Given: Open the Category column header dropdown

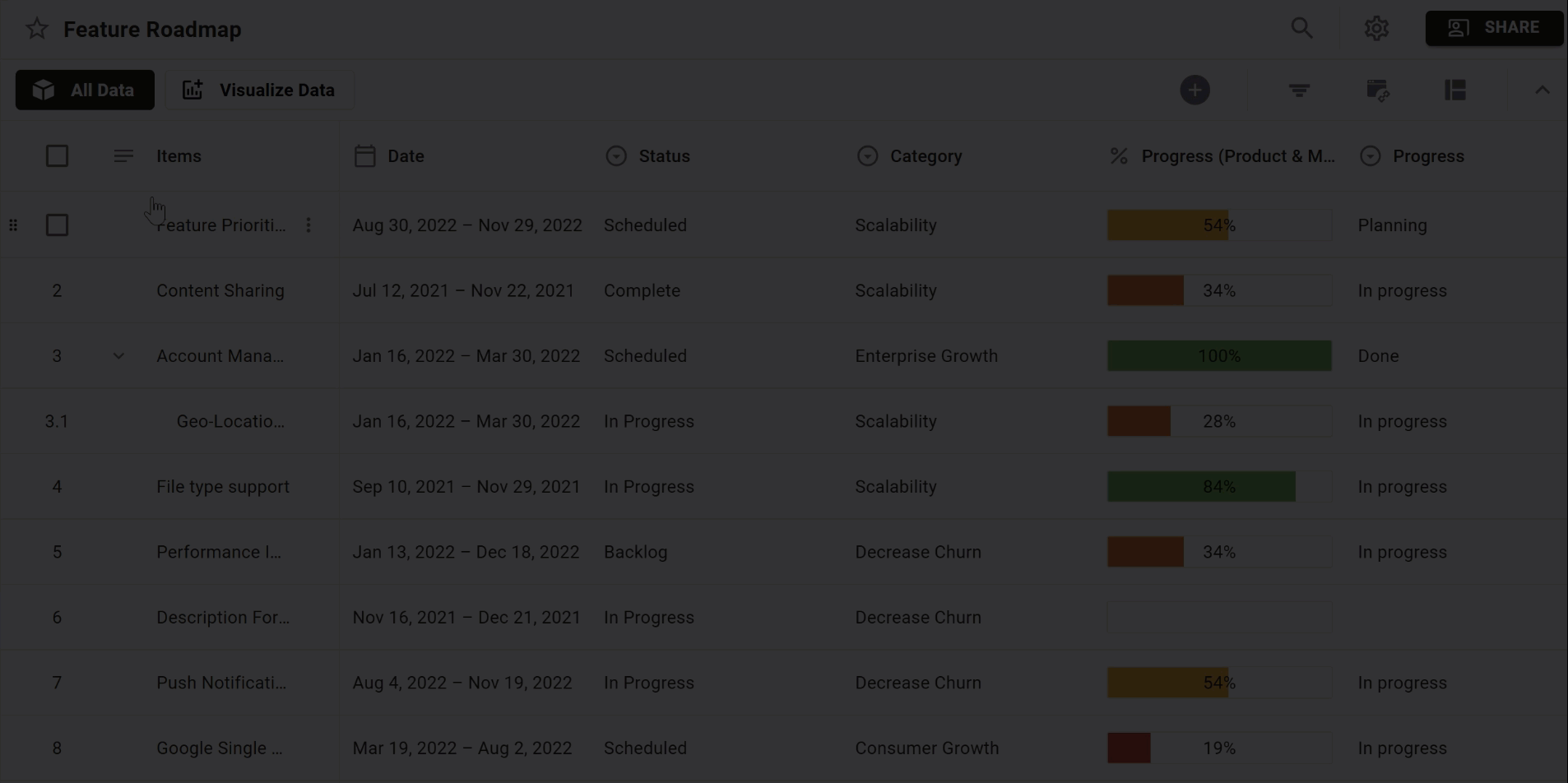Looking at the screenshot, I should pos(868,155).
